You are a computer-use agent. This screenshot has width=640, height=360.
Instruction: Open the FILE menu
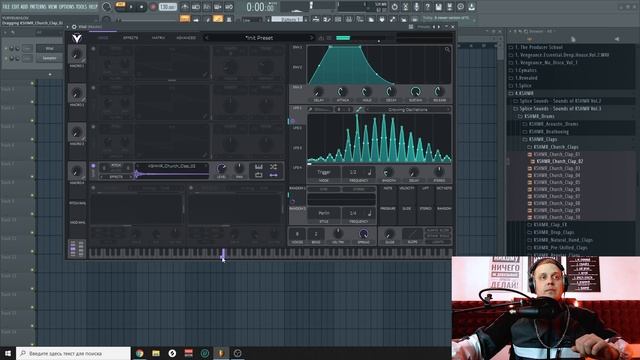click(6, 7)
